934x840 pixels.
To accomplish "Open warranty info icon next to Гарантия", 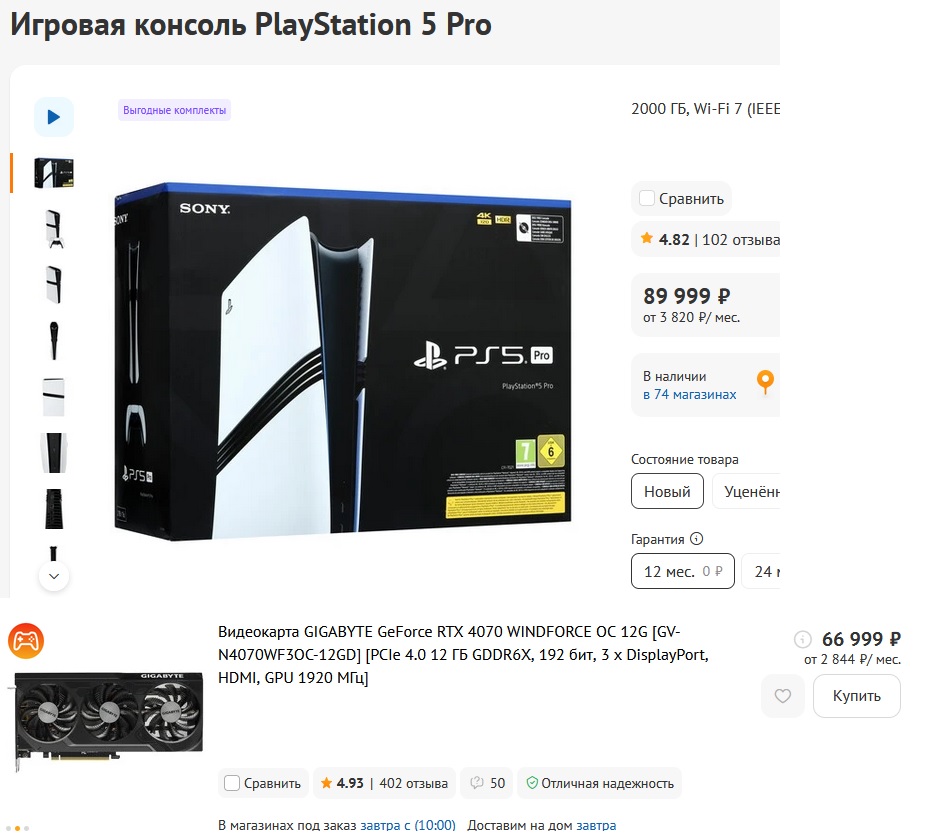I will (696, 539).
